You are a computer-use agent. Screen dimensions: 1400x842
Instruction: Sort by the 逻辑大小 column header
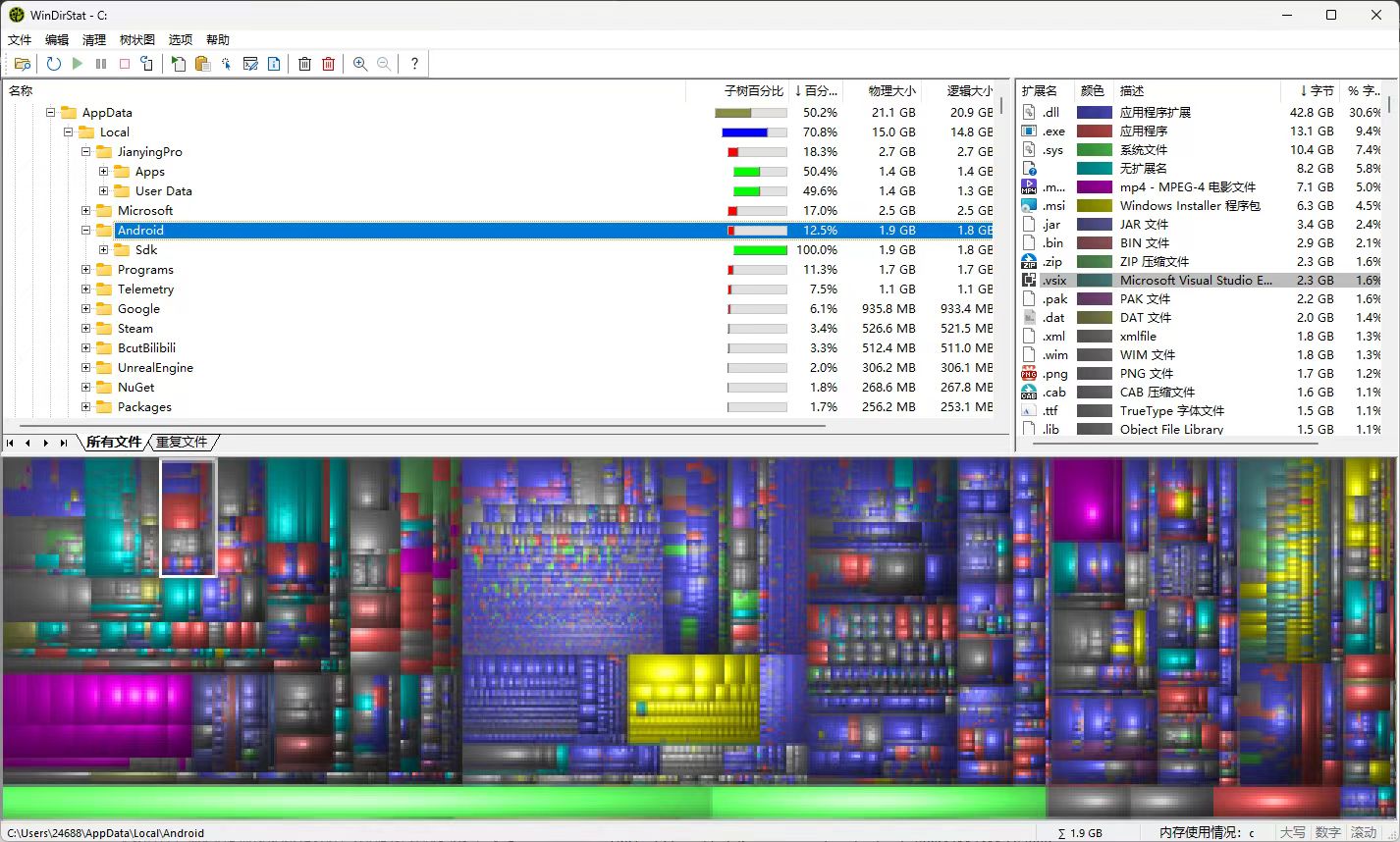click(x=957, y=91)
